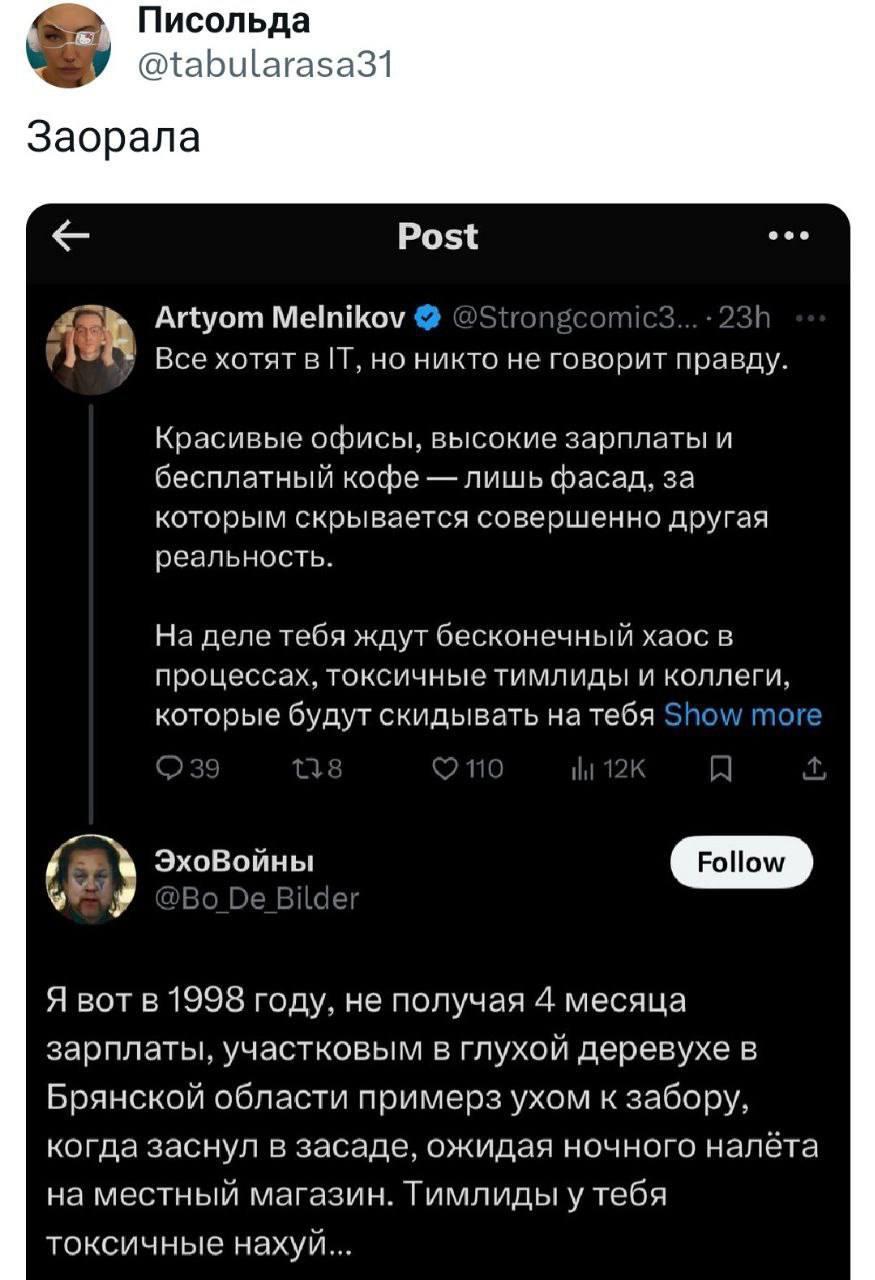Open ЭхоВойны's profile avatar
The image size is (875, 1280).
92,878
